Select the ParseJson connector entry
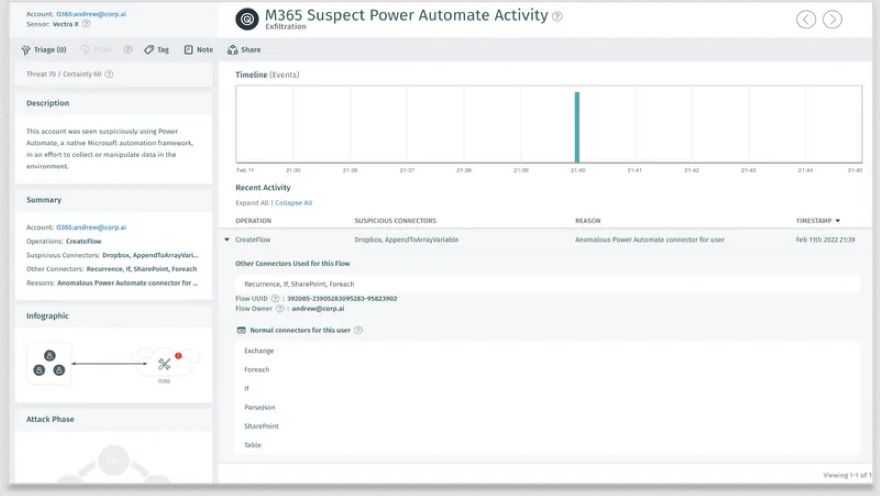The width and height of the screenshot is (880, 496). click(x=259, y=407)
